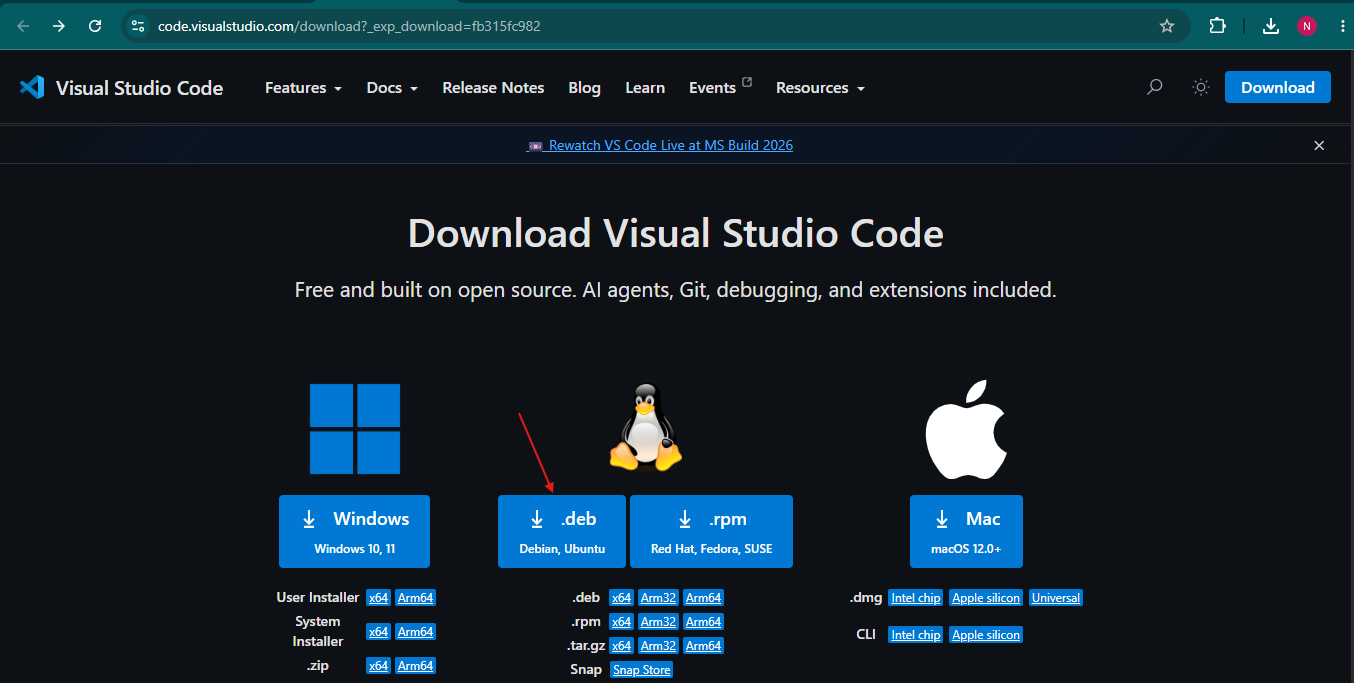The width and height of the screenshot is (1354, 683).
Task: Click the URL in the address bar
Action: [x=349, y=26]
